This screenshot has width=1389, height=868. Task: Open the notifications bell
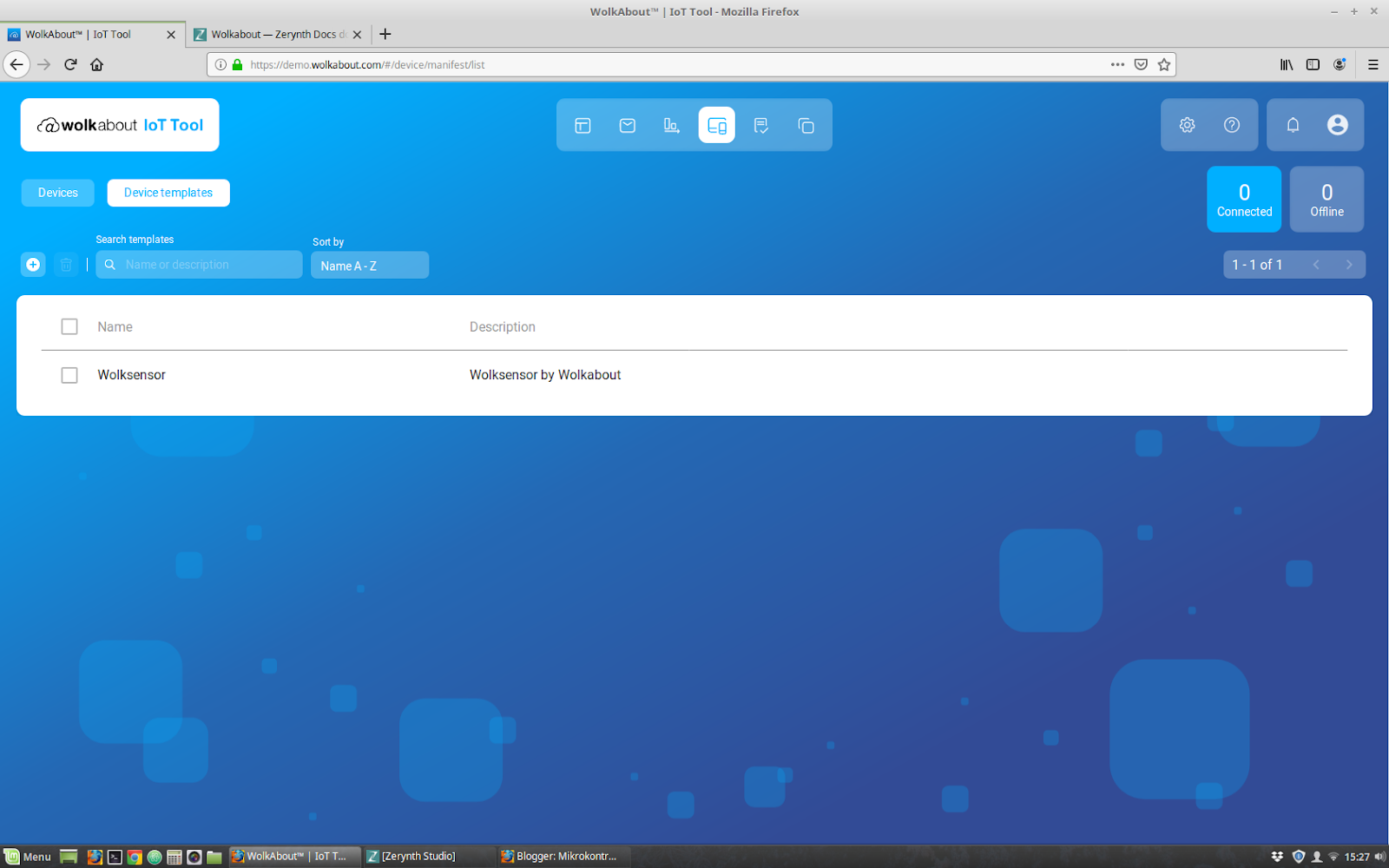[1293, 125]
